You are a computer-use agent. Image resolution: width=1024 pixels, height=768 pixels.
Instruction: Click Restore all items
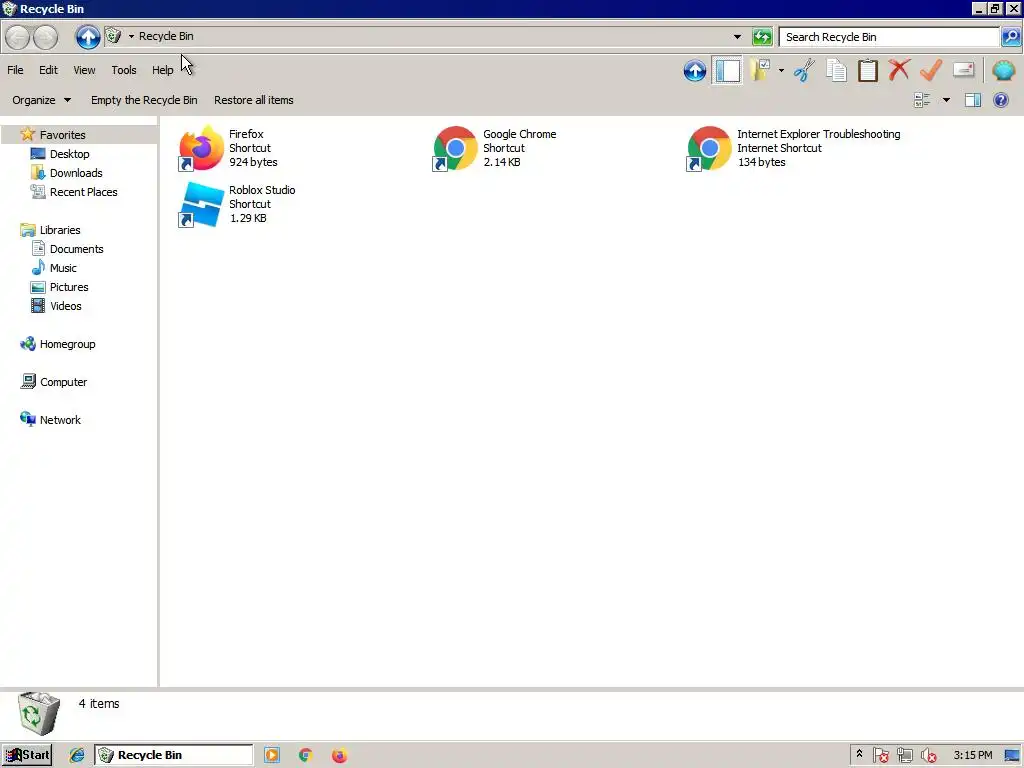click(x=253, y=100)
